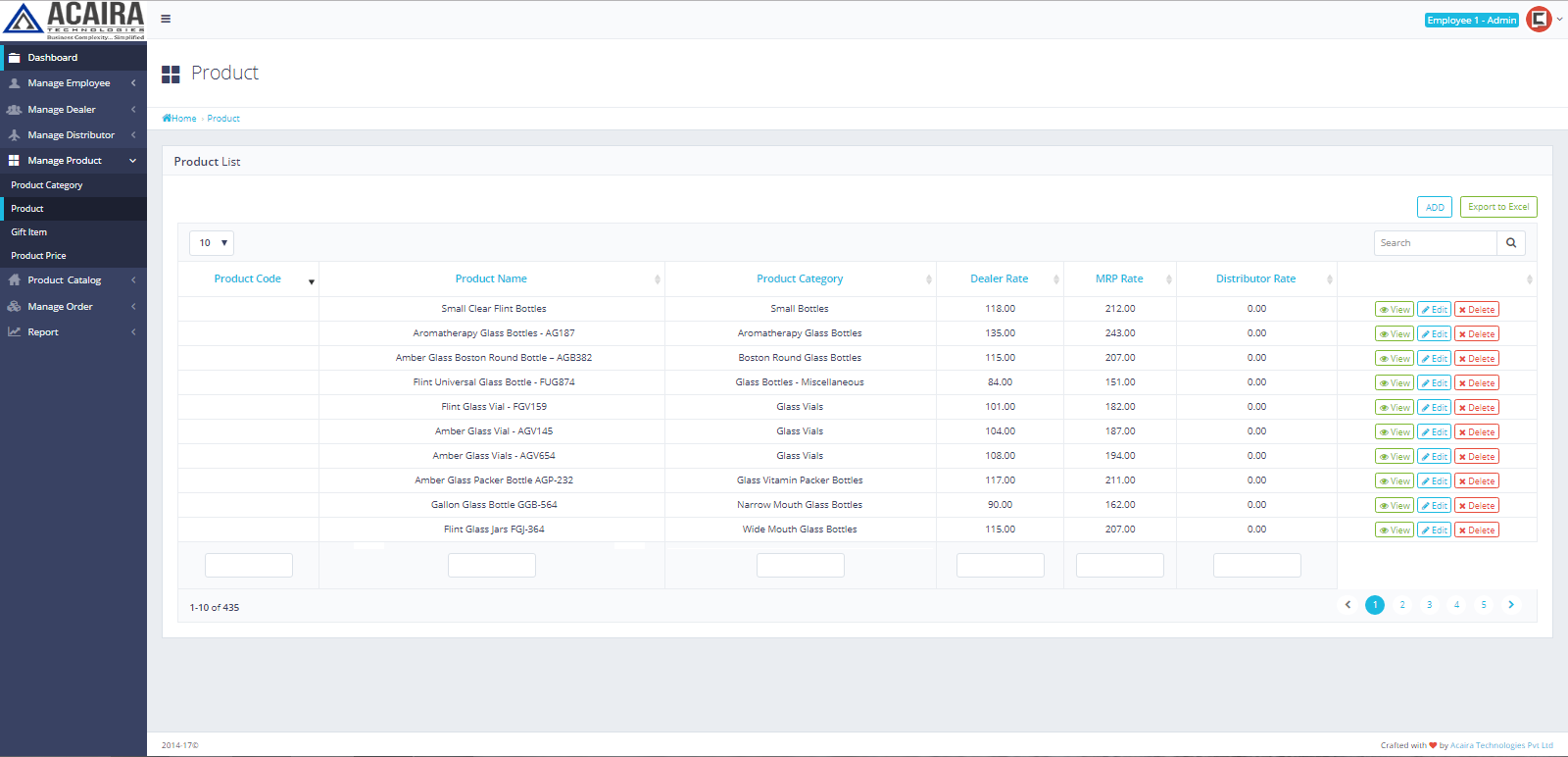Click the ACAIRA Technologies logo
The height and width of the screenshot is (757, 1568).
pos(73,20)
